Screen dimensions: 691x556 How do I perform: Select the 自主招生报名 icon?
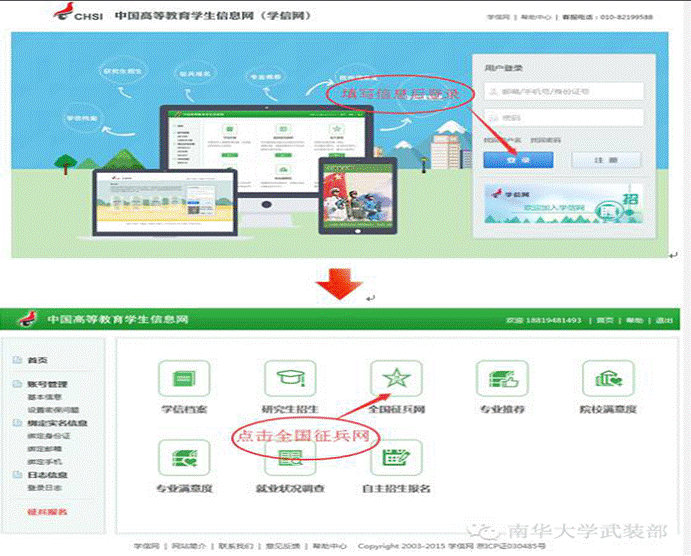(x=395, y=459)
